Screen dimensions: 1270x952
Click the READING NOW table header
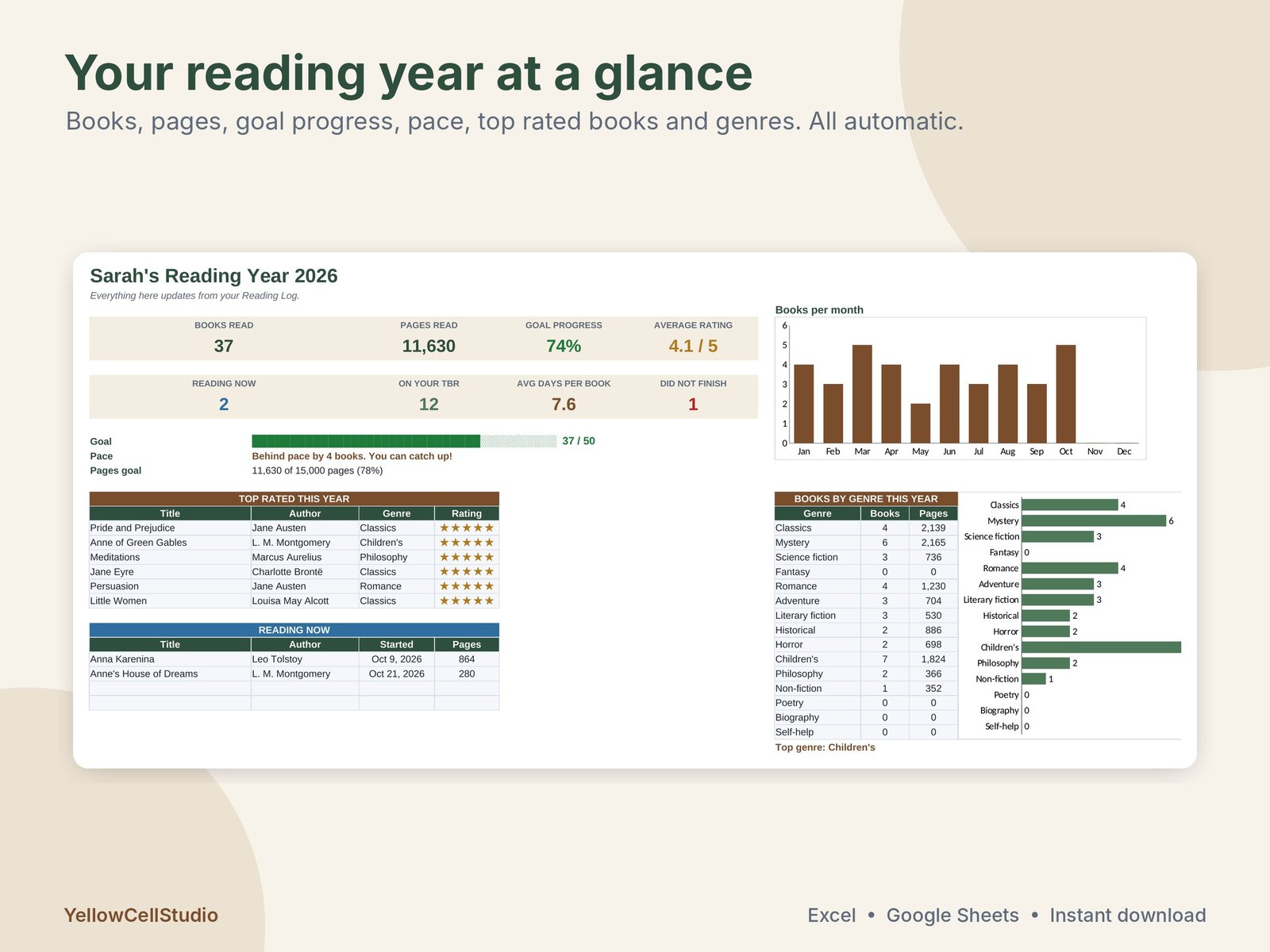click(x=294, y=630)
